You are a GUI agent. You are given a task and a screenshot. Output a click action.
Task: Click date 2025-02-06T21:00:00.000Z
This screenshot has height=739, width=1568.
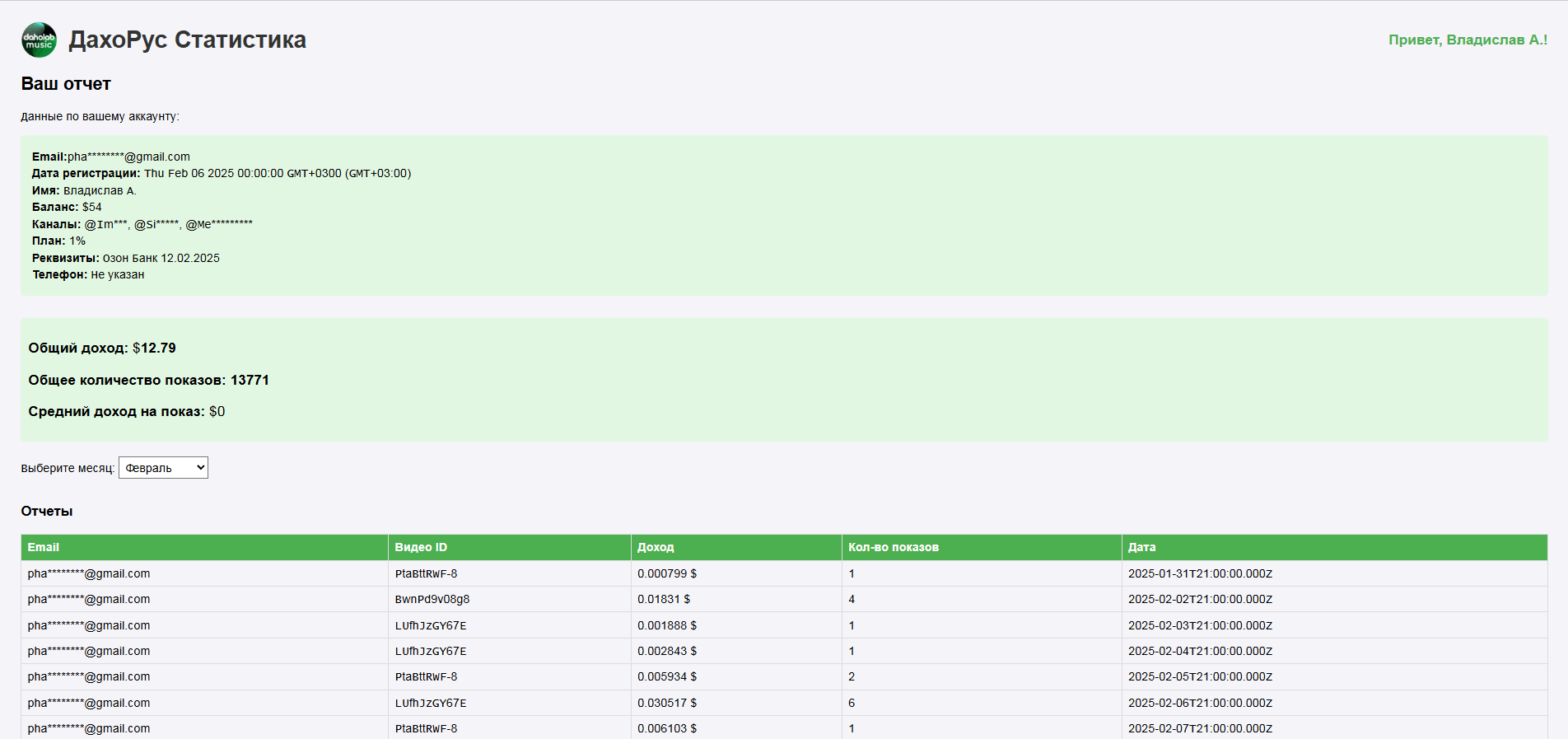tap(1200, 703)
